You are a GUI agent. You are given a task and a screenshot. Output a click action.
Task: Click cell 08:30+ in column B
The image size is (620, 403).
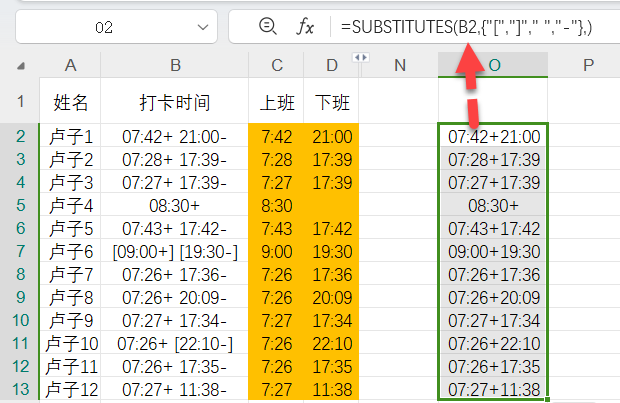(175, 205)
